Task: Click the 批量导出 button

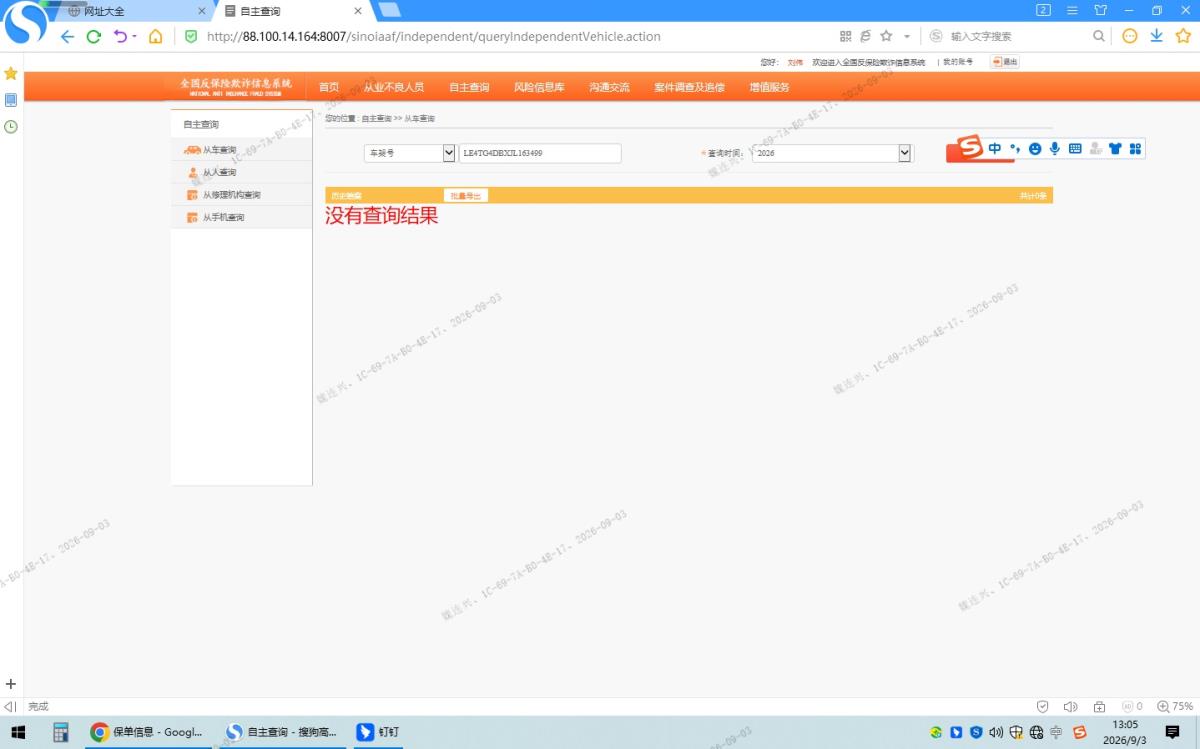Action: pos(466,196)
